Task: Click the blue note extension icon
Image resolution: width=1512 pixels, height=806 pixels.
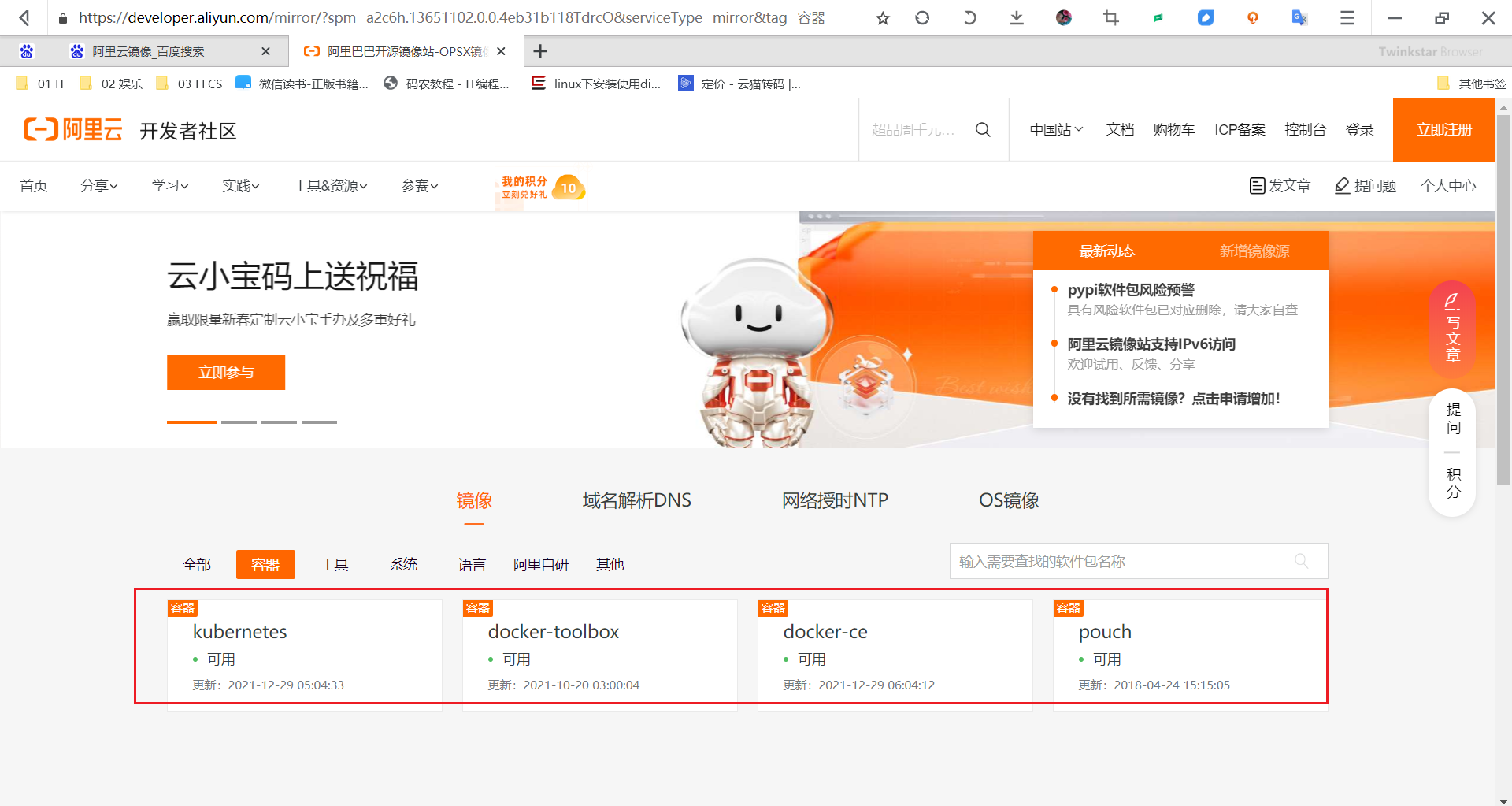Action: tap(1206, 17)
